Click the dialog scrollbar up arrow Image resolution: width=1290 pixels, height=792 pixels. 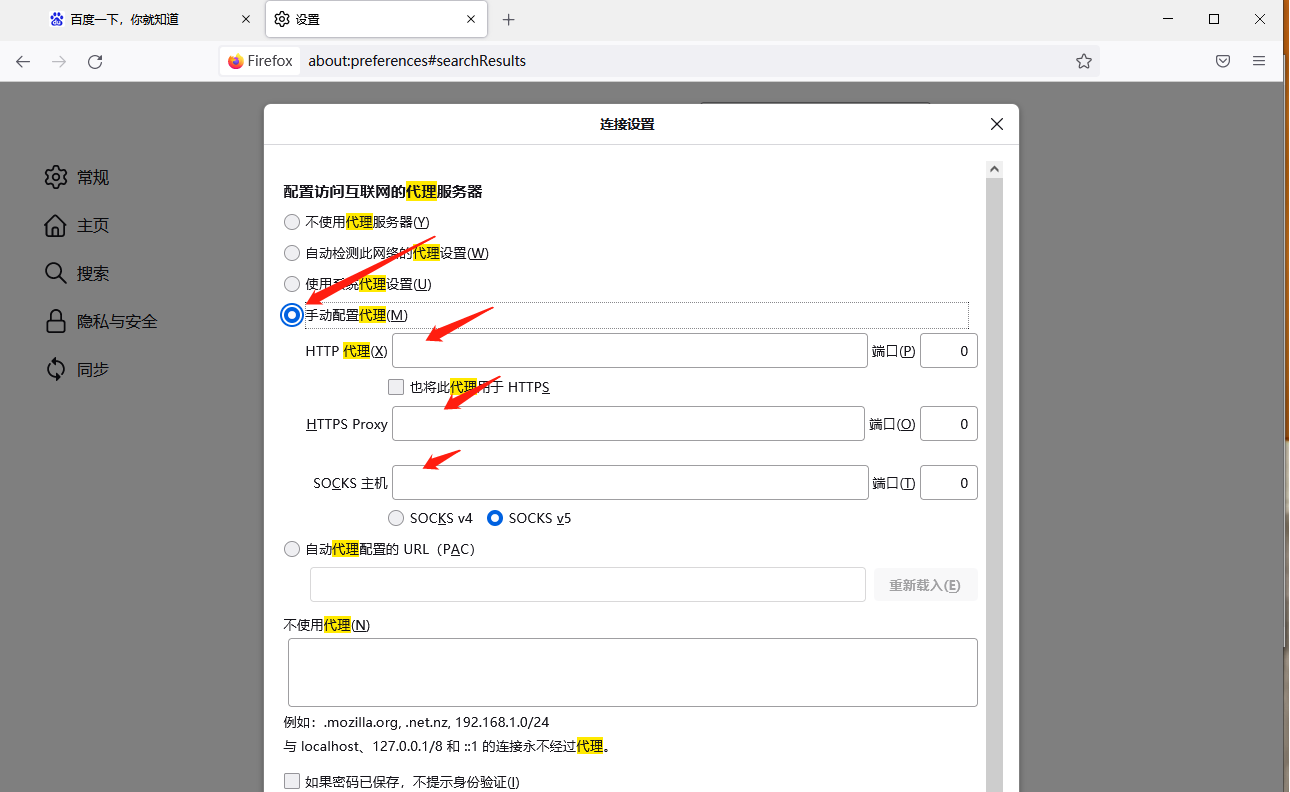(994, 168)
